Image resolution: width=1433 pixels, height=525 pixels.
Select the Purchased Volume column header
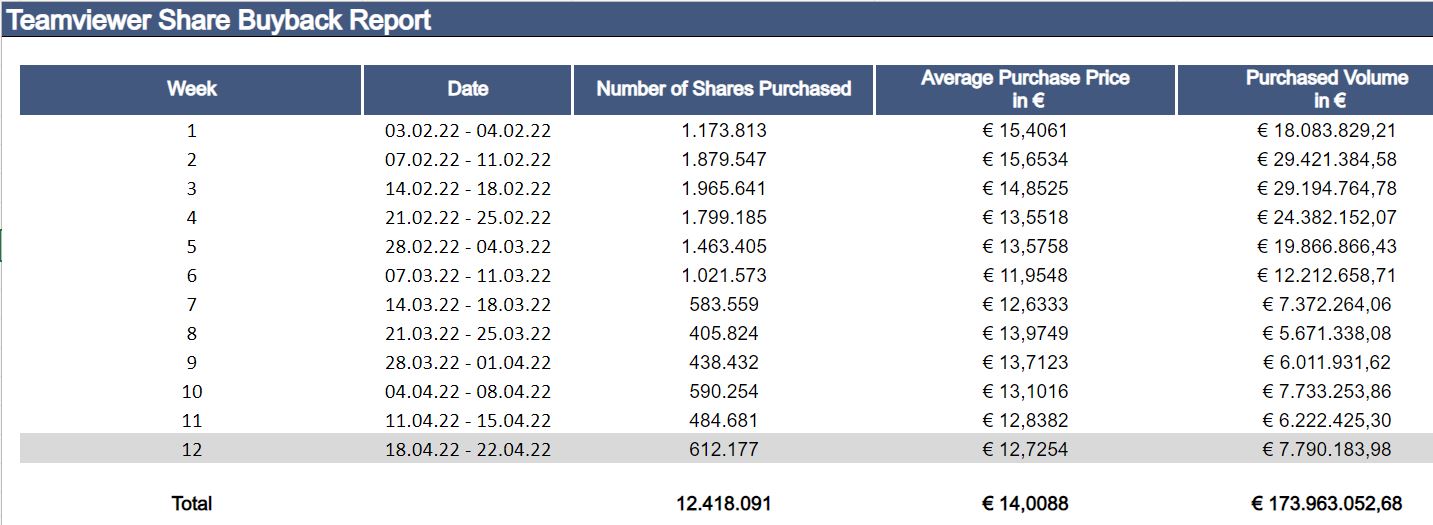click(1326, 89)
